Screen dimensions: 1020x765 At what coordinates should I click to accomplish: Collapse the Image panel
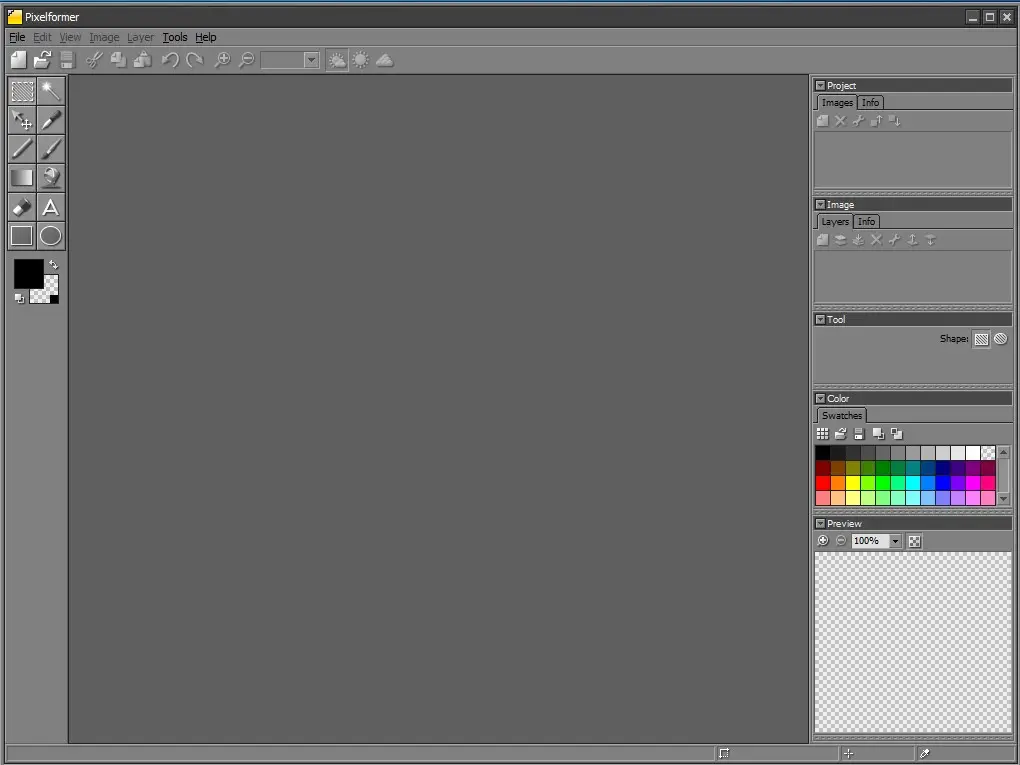tap(820, 204)
